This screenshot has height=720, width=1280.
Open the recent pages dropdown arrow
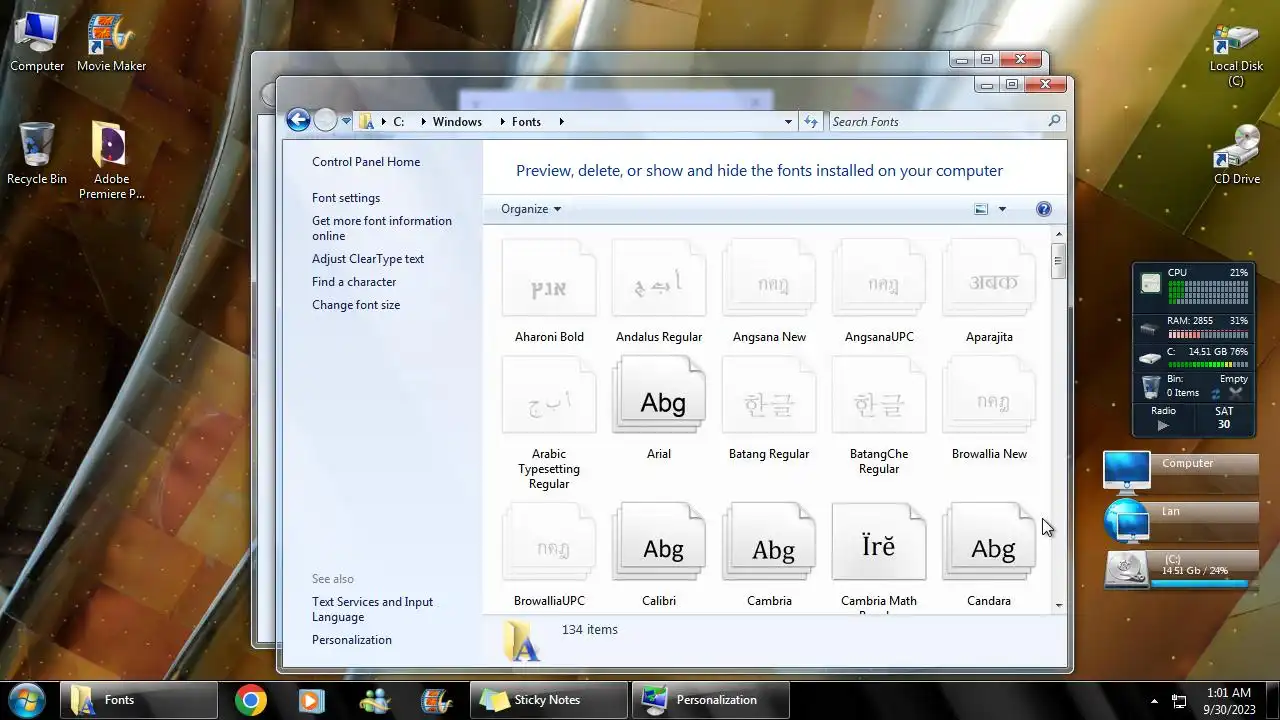(x=346, y=122)
